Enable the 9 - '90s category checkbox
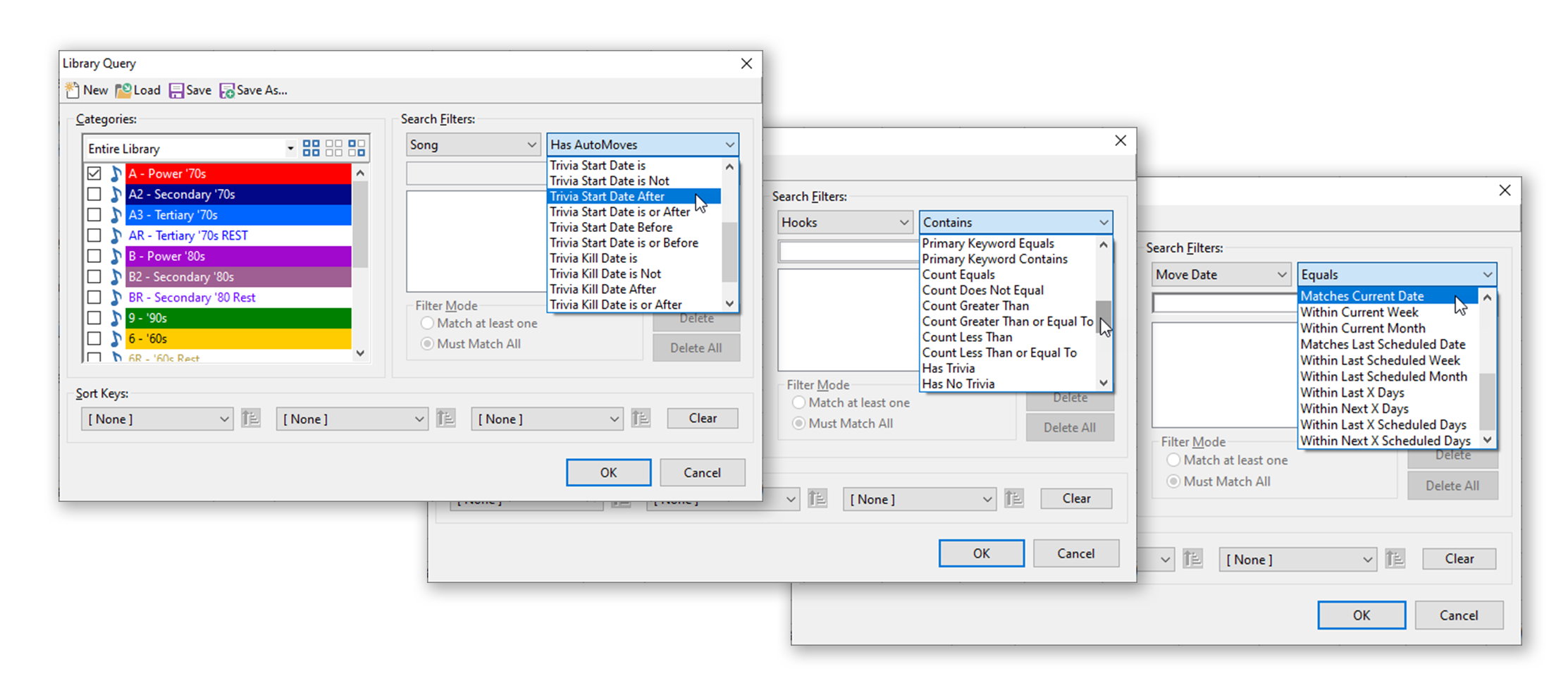 [x=94, y=318]
